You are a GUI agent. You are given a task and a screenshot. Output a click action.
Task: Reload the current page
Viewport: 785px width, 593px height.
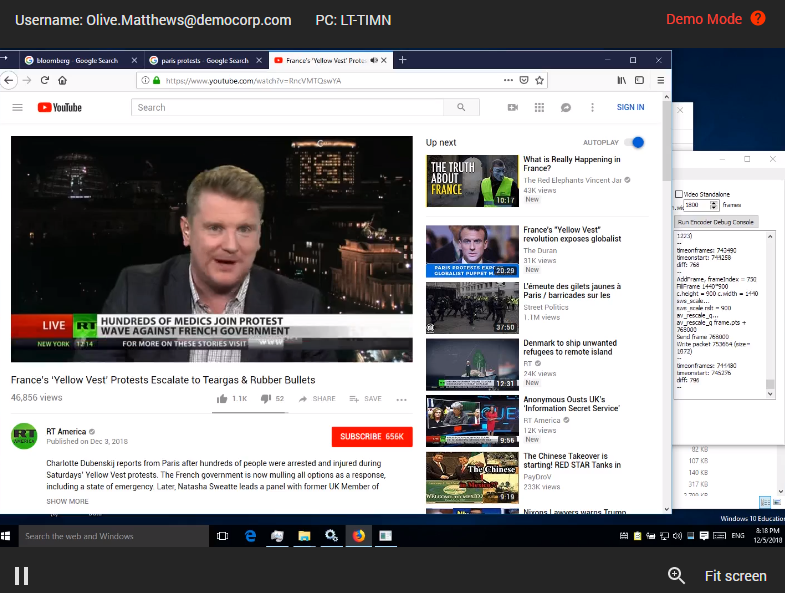[x=45, y=80]
